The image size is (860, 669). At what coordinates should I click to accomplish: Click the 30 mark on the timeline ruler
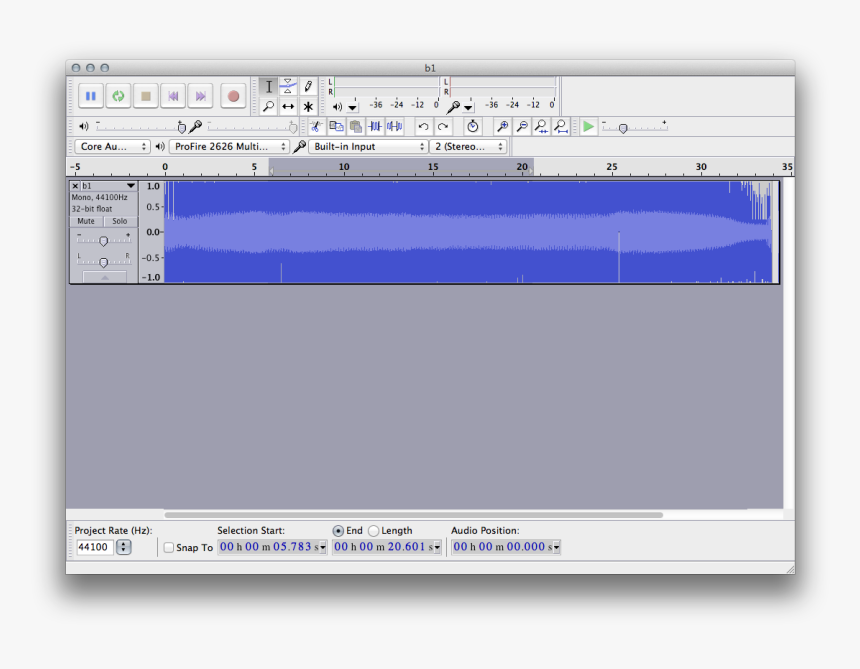(x=701, y=167)
